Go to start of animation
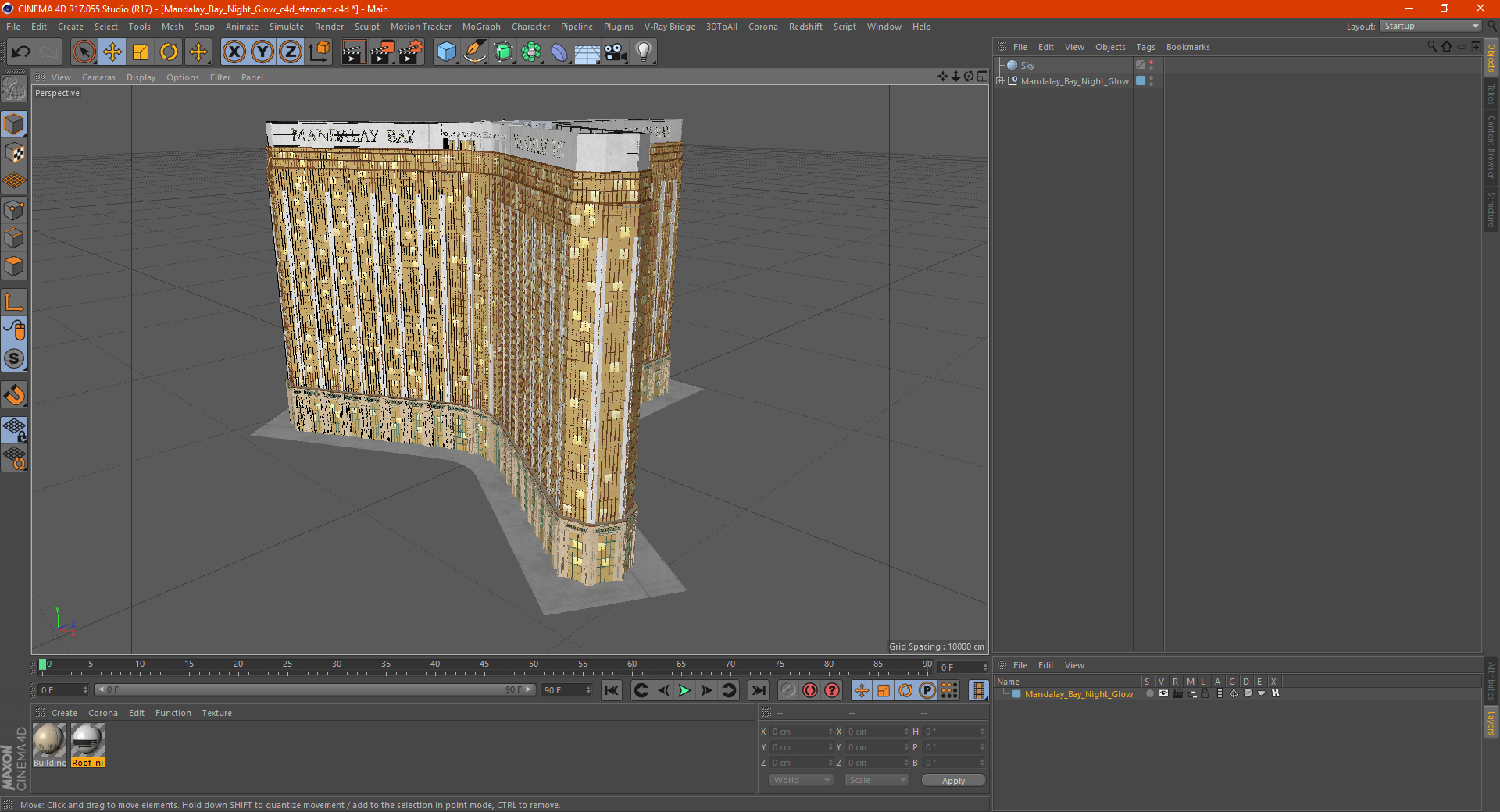The width and height of the screenshot is (1500, 812). (x=612, y=690)
